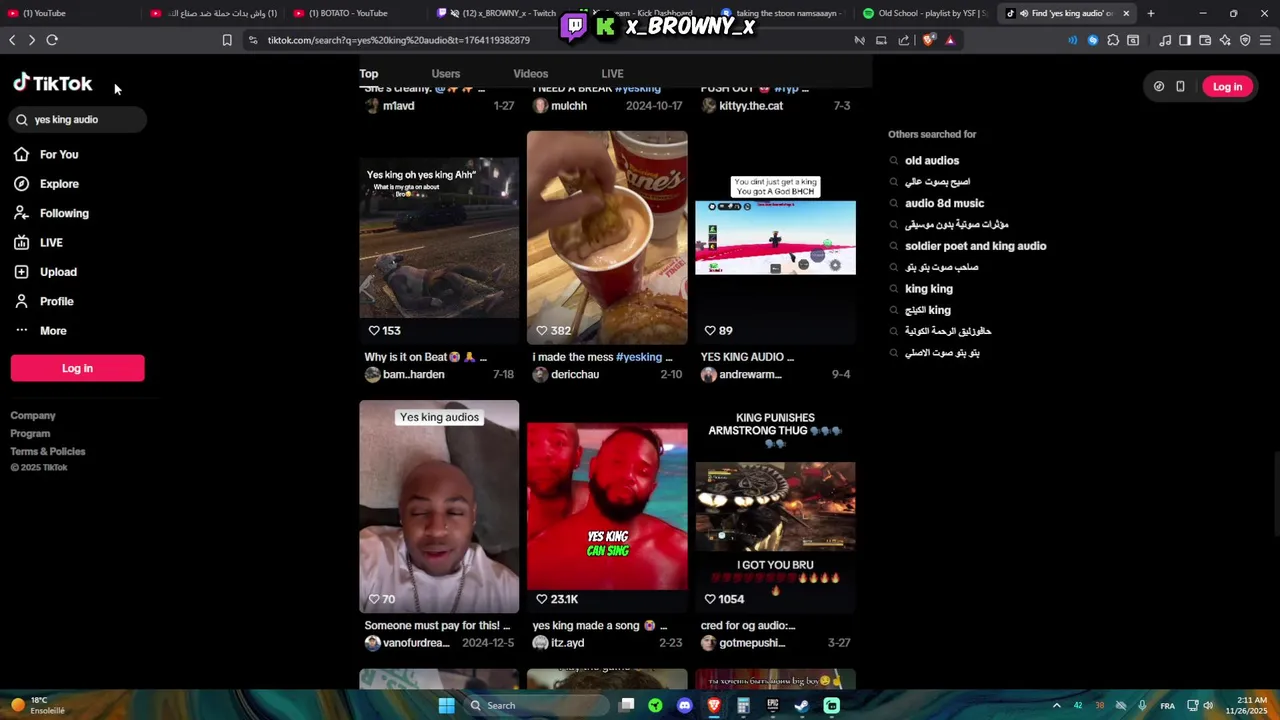Open the Following people icon

[21, 213]
